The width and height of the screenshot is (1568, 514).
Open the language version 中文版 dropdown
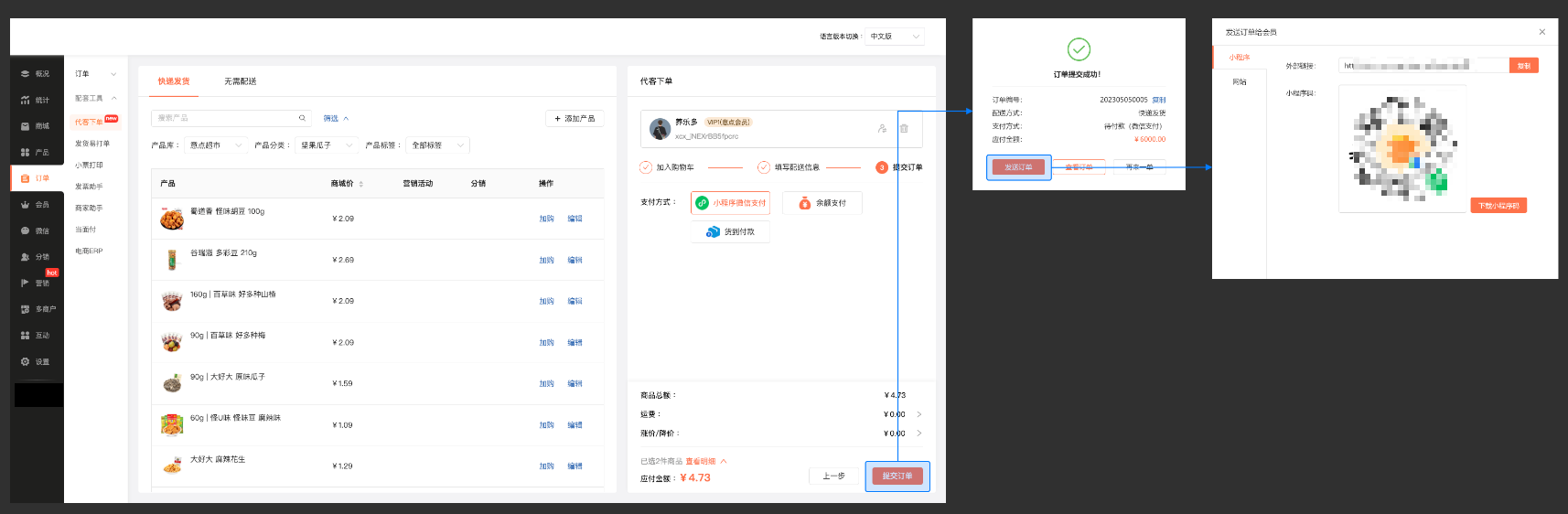pyautogui.click(x=895, y=37)
